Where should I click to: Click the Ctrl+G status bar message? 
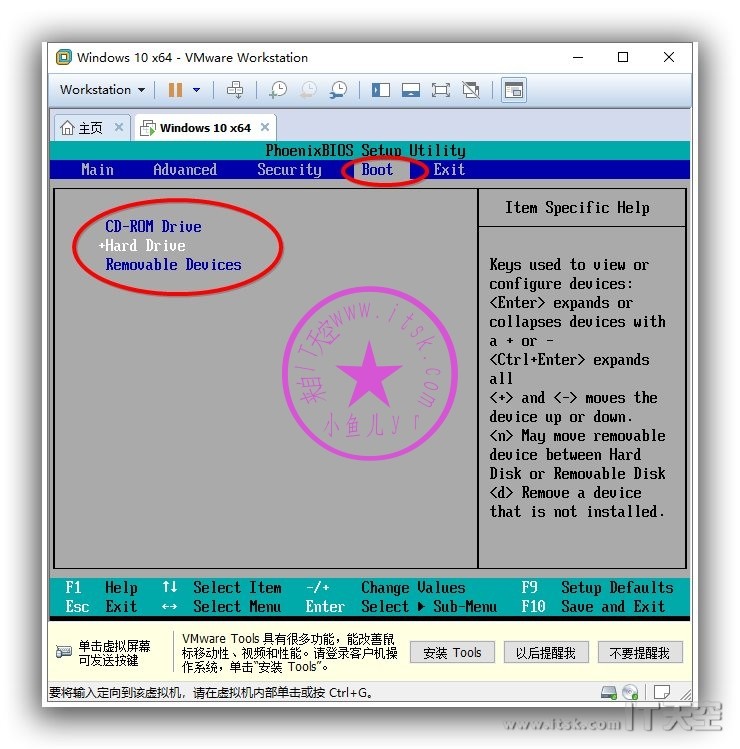(211, 692)
